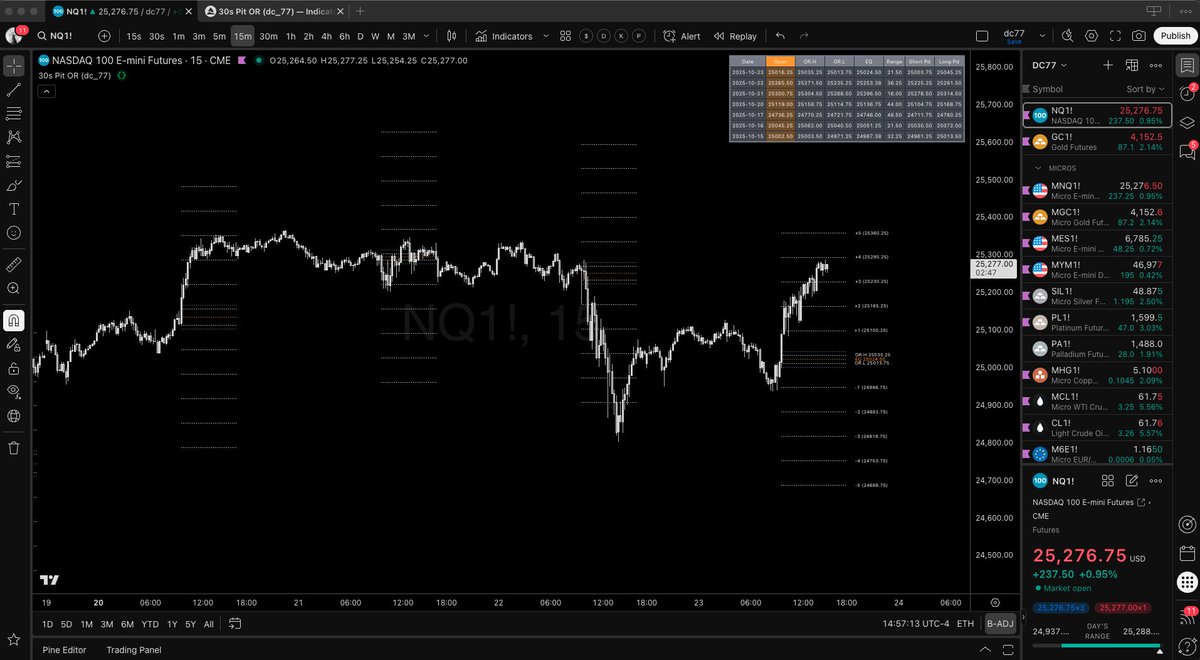Open the patterns drawing tool group

coord(14,138)
